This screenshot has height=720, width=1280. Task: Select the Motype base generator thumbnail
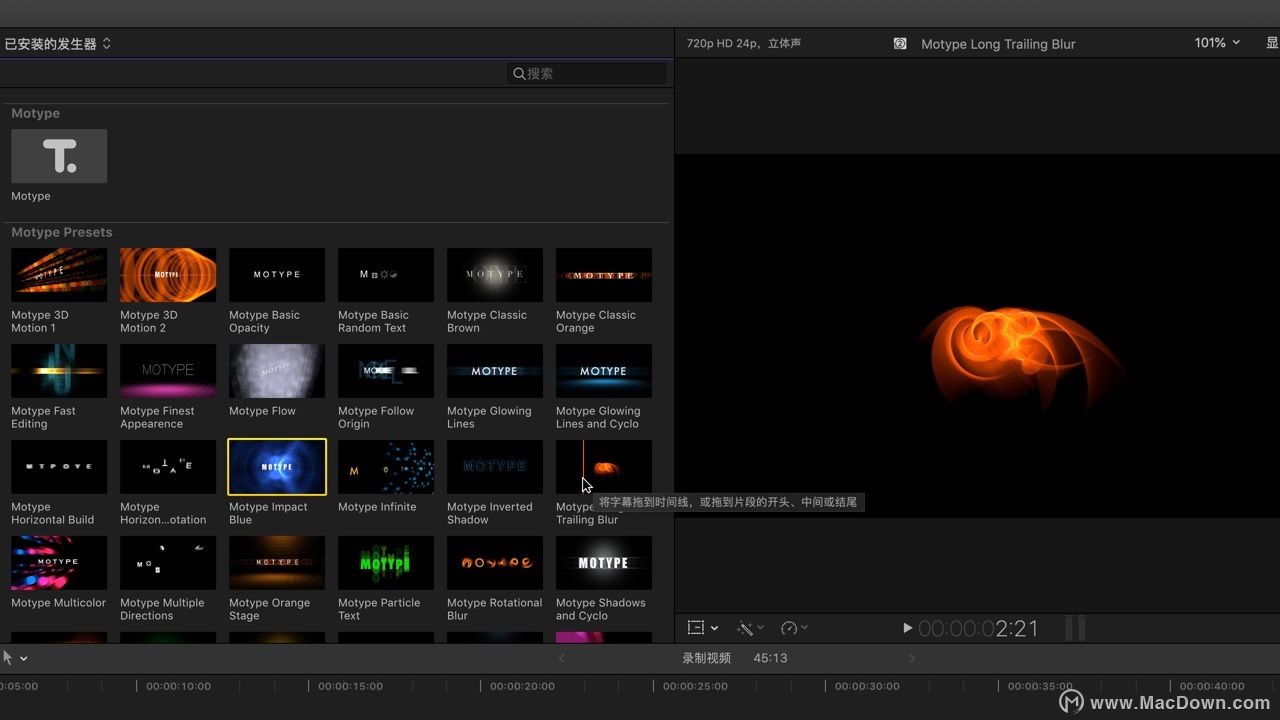59,156
